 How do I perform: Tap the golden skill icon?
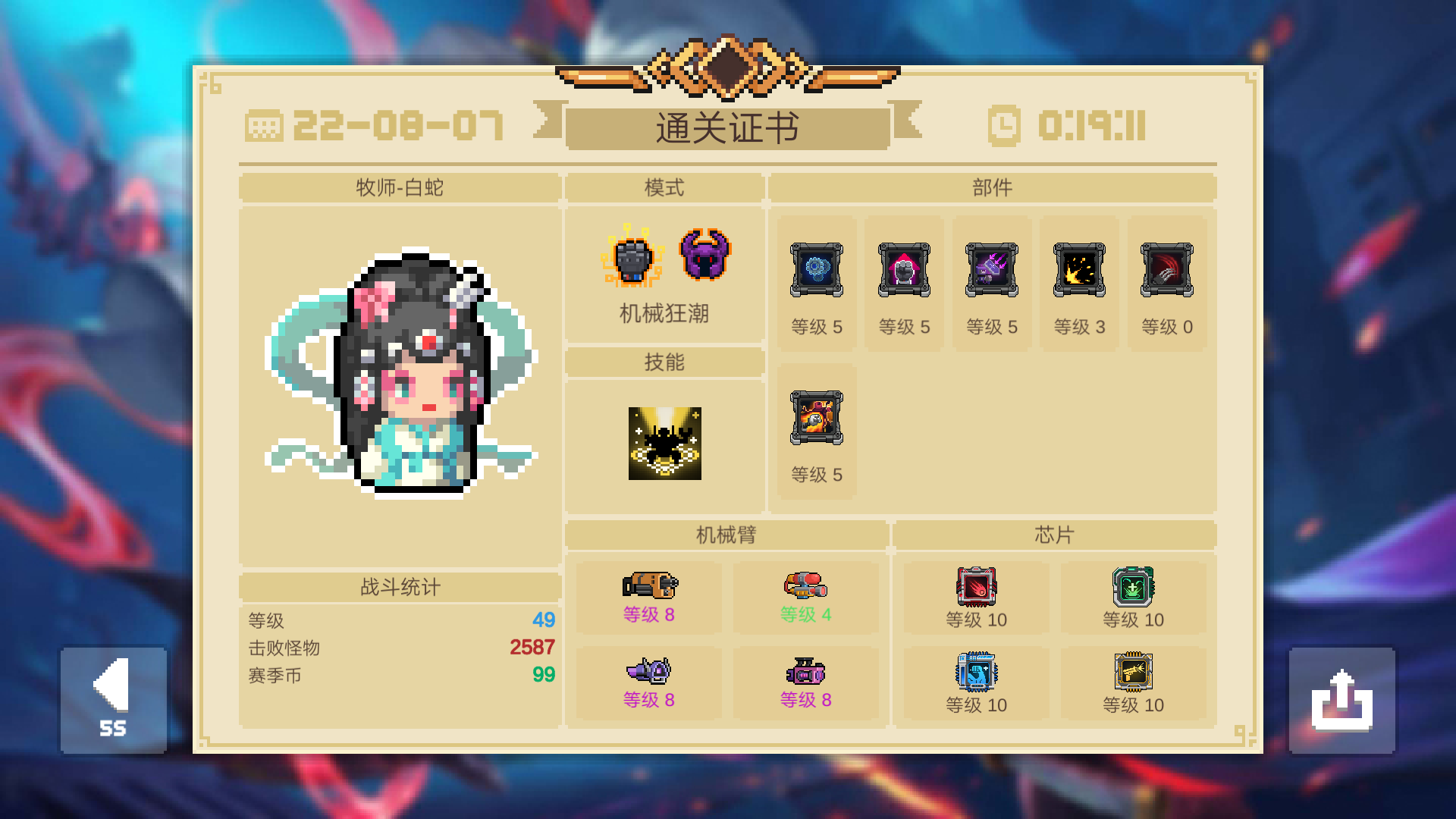(665, 444)
